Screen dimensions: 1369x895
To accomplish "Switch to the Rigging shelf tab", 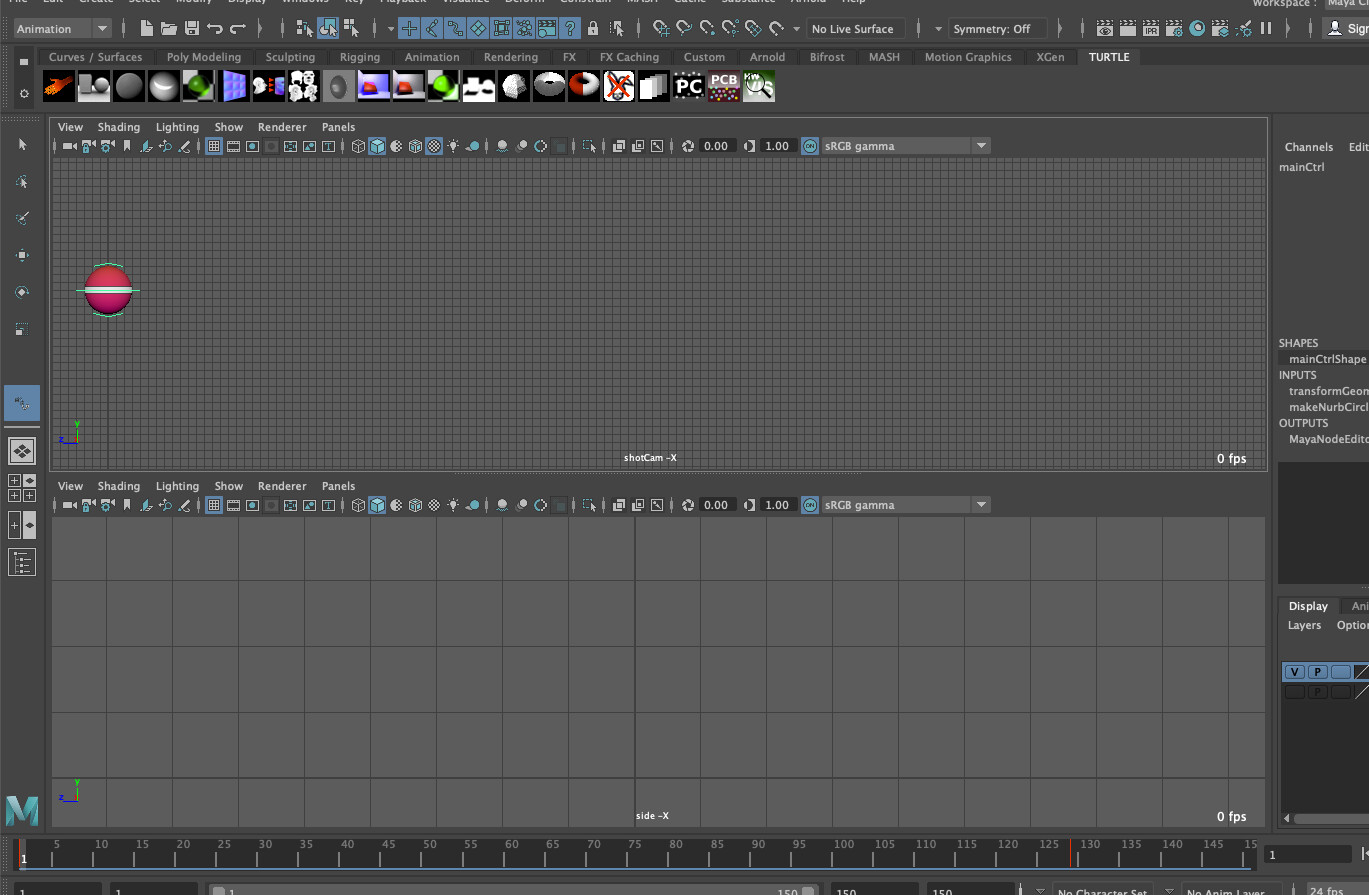I will pyautogui.click(x=359, y=57).
